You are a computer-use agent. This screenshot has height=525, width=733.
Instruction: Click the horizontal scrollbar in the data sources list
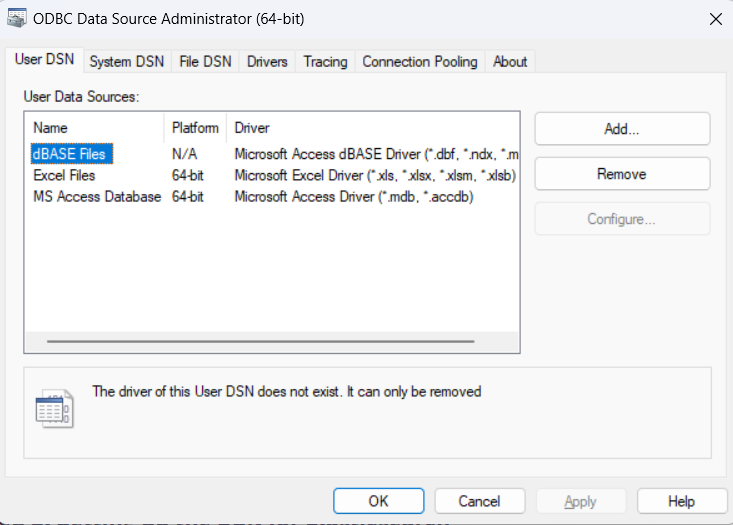[x=261, y=341]
